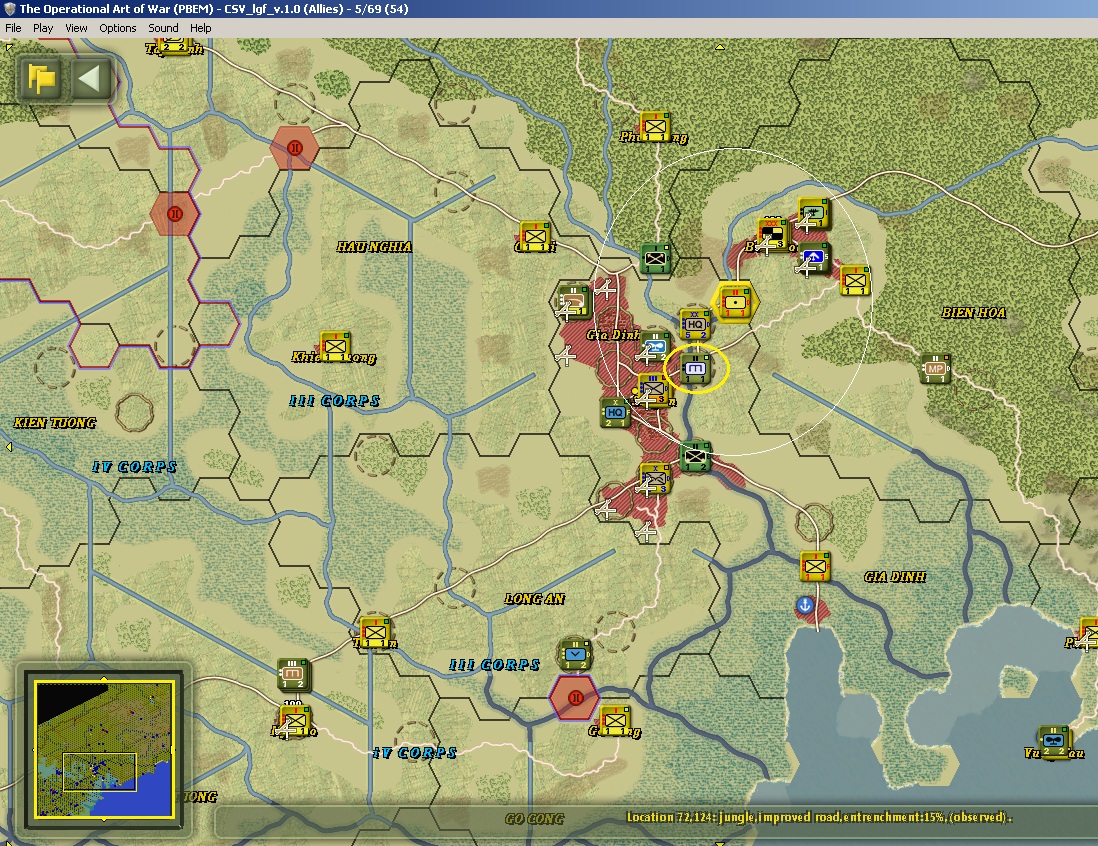Click the Location 72,124 status text
Viewport: 1098px width, 846px height.
click(x=819, y=817)
